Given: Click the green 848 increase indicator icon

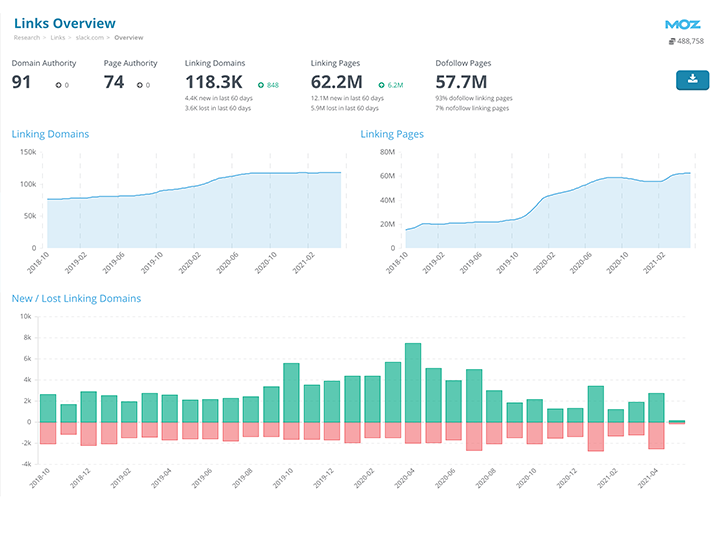Looking at the screenshot, I should (261, 85).
